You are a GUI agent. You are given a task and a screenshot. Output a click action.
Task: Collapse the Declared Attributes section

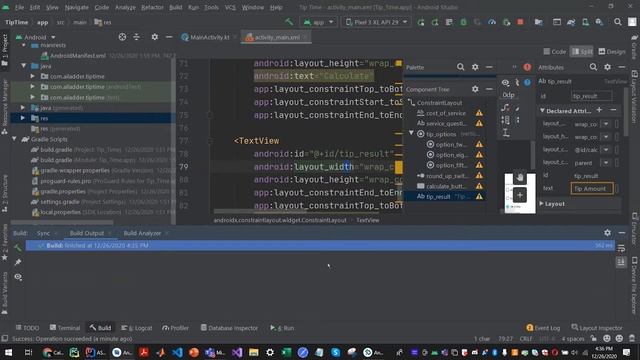pyautogui.click(x=542, y=111)
